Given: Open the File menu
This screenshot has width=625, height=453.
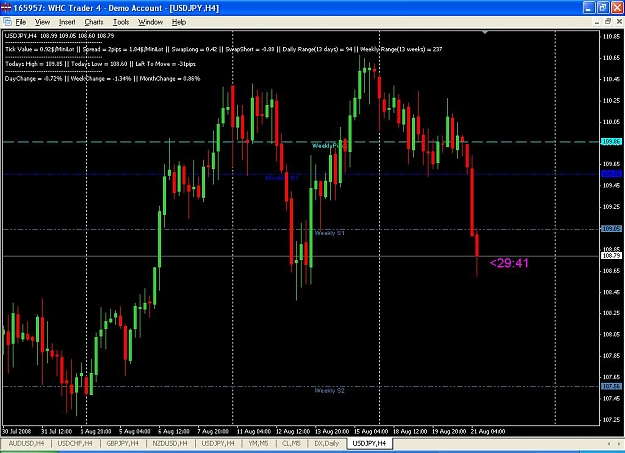Looking at the screenshot, I should tap(20, 22).
